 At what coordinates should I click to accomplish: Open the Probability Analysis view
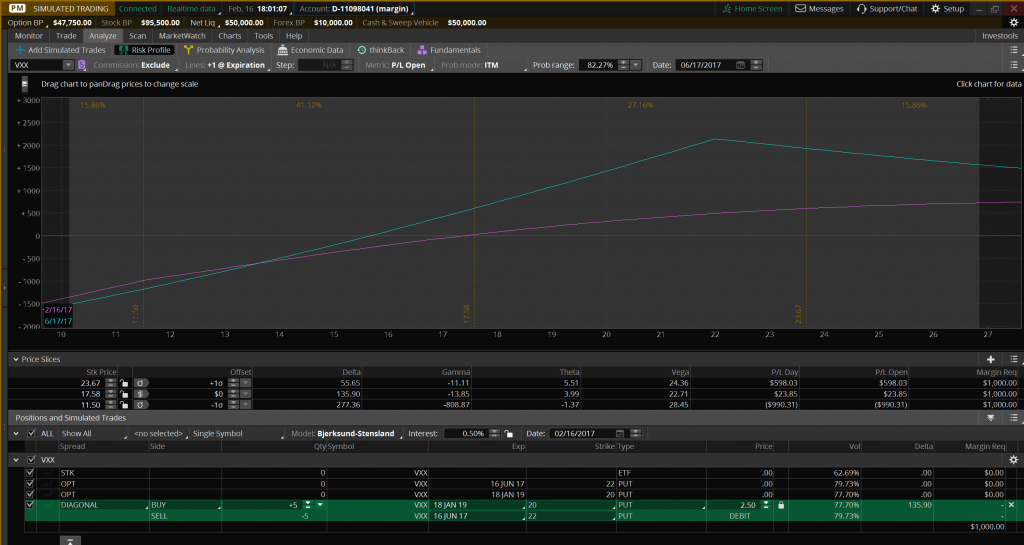tap(224, 50)
